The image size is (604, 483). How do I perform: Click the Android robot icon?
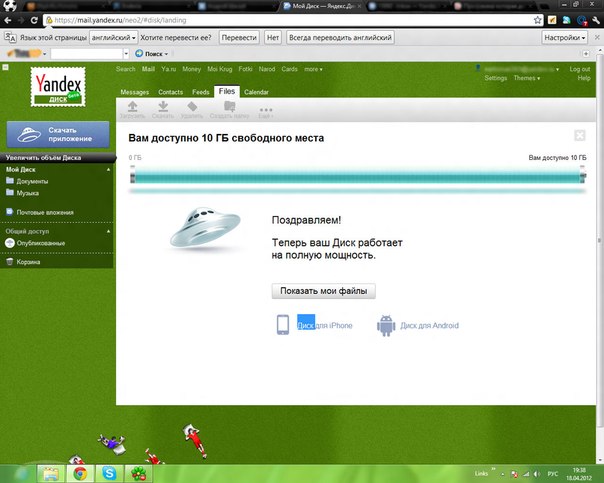pos(386,325)
